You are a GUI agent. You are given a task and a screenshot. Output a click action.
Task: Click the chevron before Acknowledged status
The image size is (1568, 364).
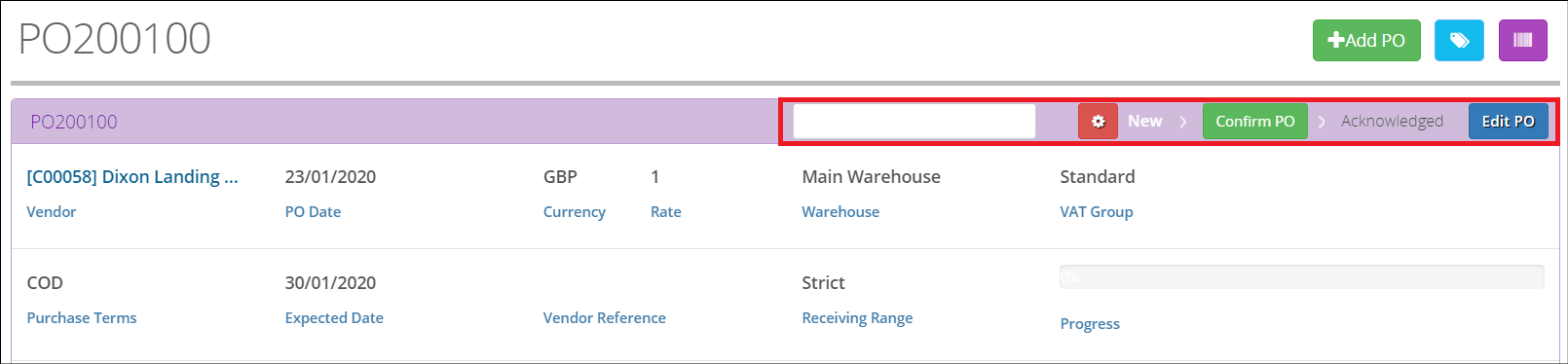(1322, 122)
